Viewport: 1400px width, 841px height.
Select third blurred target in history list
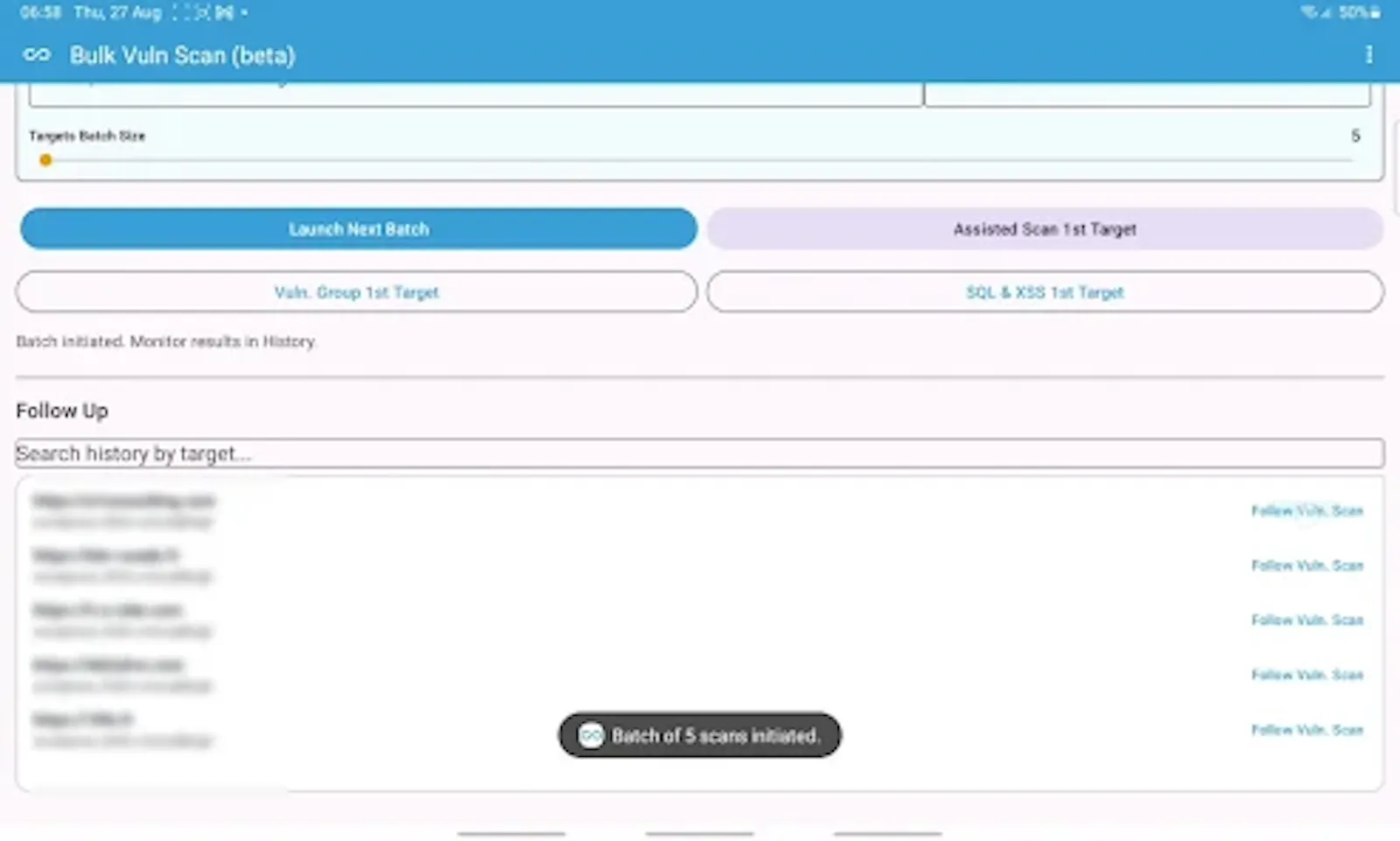(x=123, y=620)
